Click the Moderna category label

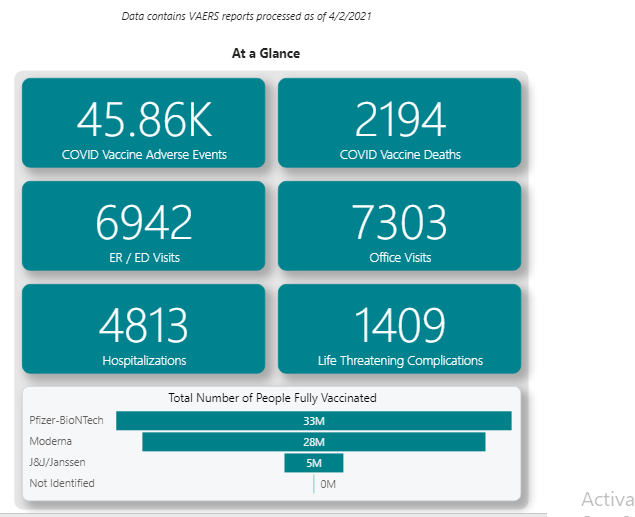click(50, 441)
